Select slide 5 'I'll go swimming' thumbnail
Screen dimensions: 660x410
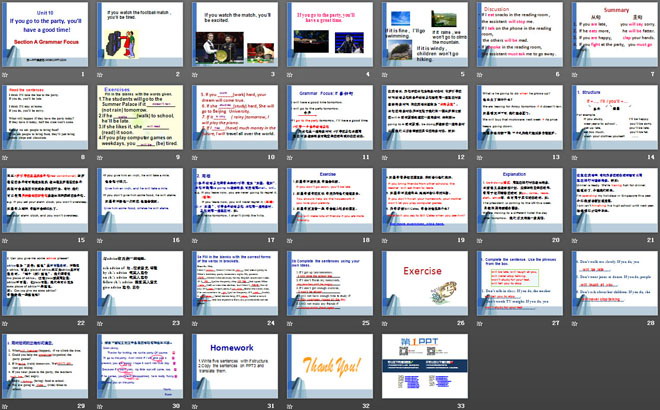pos(425,35)
